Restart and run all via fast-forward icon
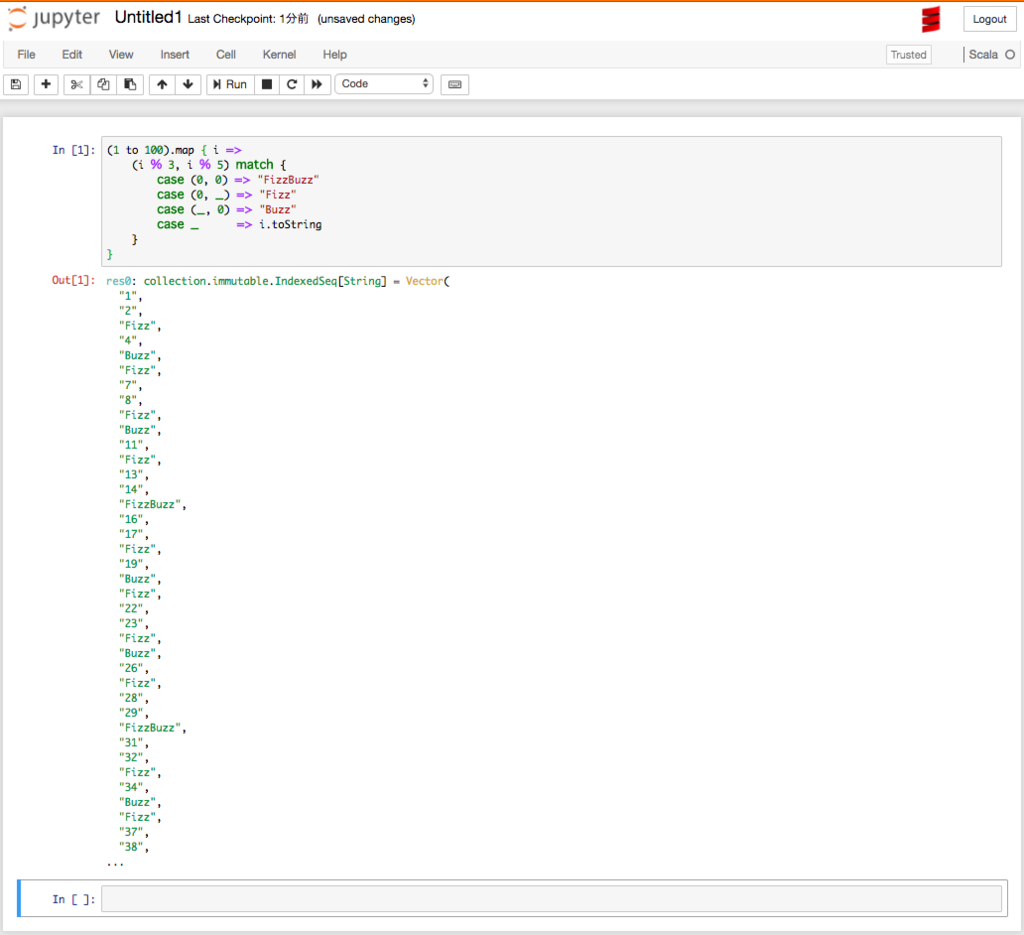Screen dimensions: 1024x935 click(316, 84)
